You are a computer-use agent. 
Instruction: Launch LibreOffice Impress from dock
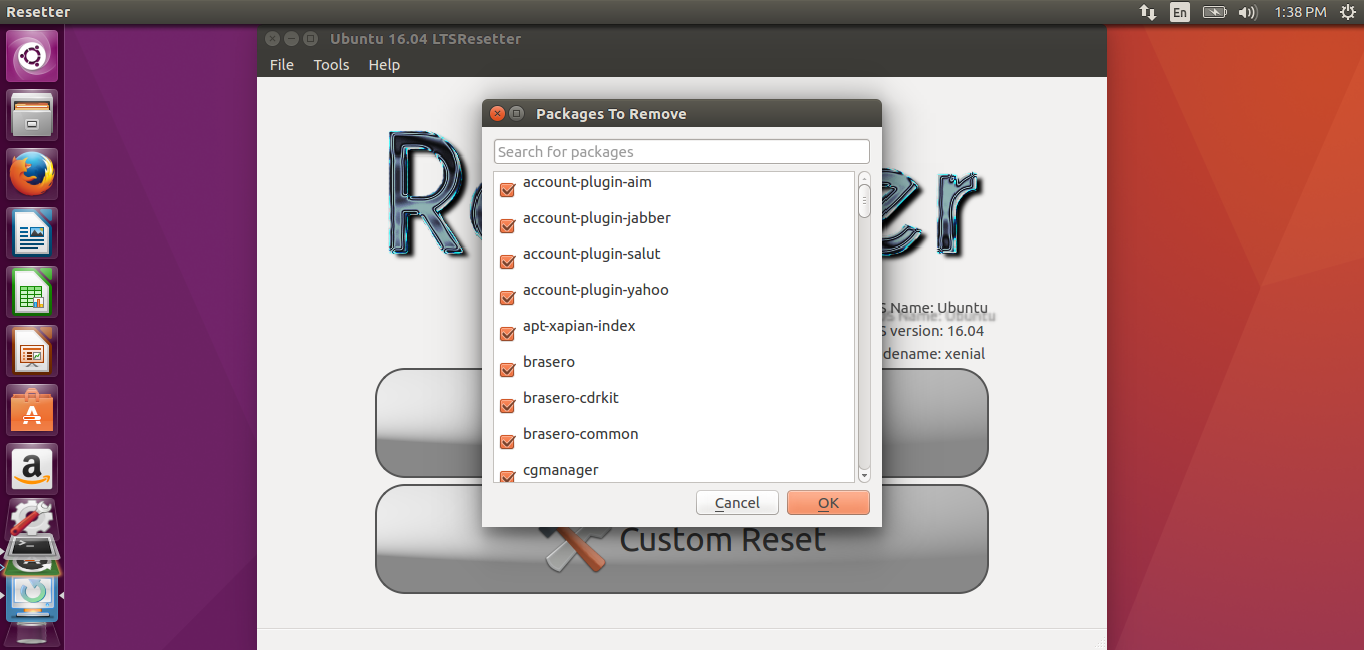coord(33,351)
